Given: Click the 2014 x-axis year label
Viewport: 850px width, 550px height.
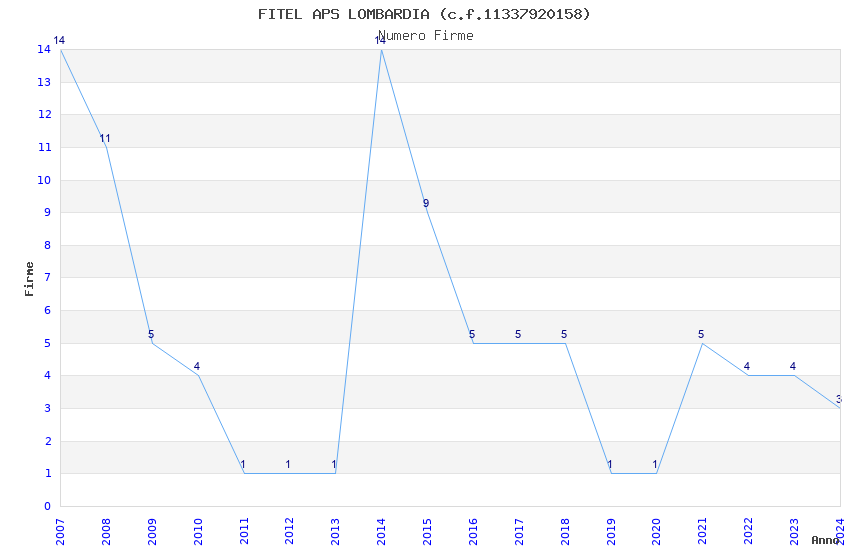Looking at the screenshot, I should click(382, 532).
